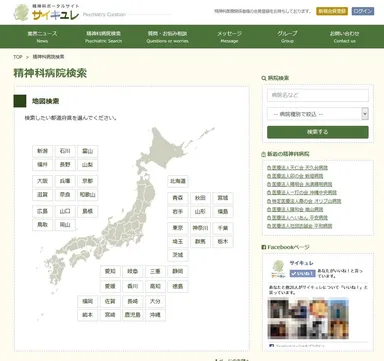384x361 pixels.
Task: Select 佐賀 prefecture button
Action: tap(110, 301)
